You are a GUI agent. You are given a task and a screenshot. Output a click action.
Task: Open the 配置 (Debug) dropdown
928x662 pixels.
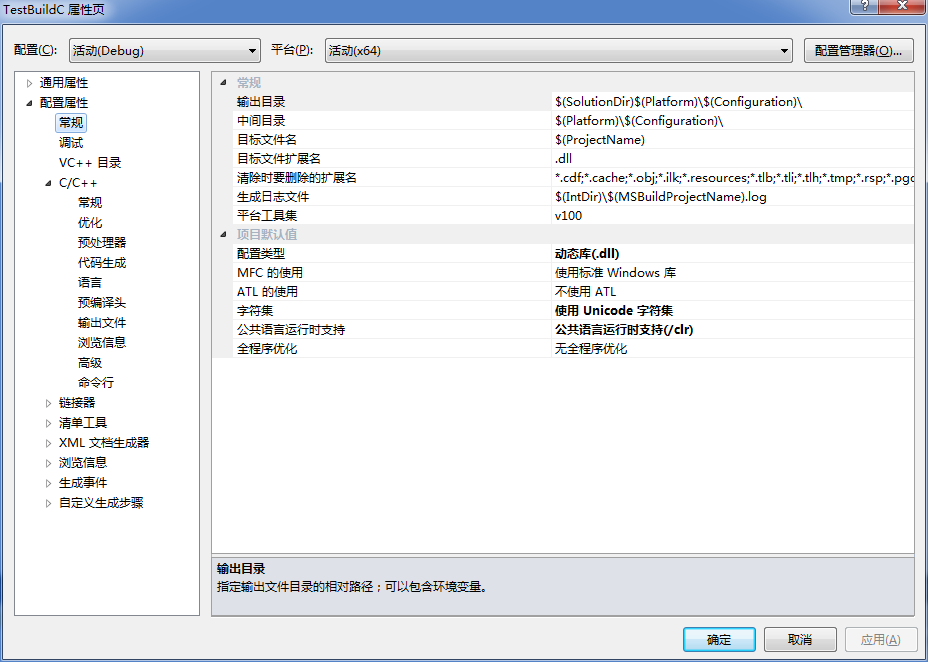(165, 51)
